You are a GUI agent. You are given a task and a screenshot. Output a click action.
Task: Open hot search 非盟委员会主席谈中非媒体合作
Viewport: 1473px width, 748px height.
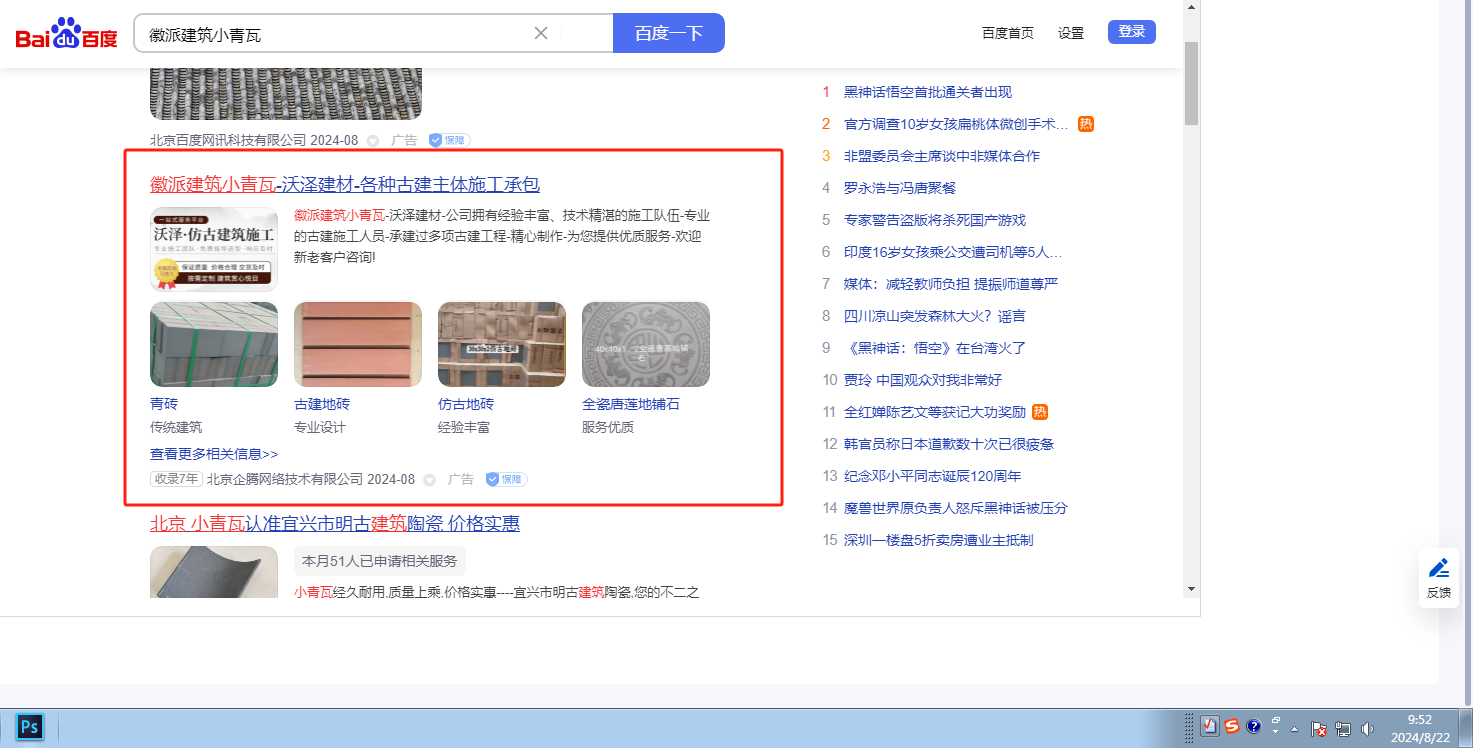click(x=942, y=156)
